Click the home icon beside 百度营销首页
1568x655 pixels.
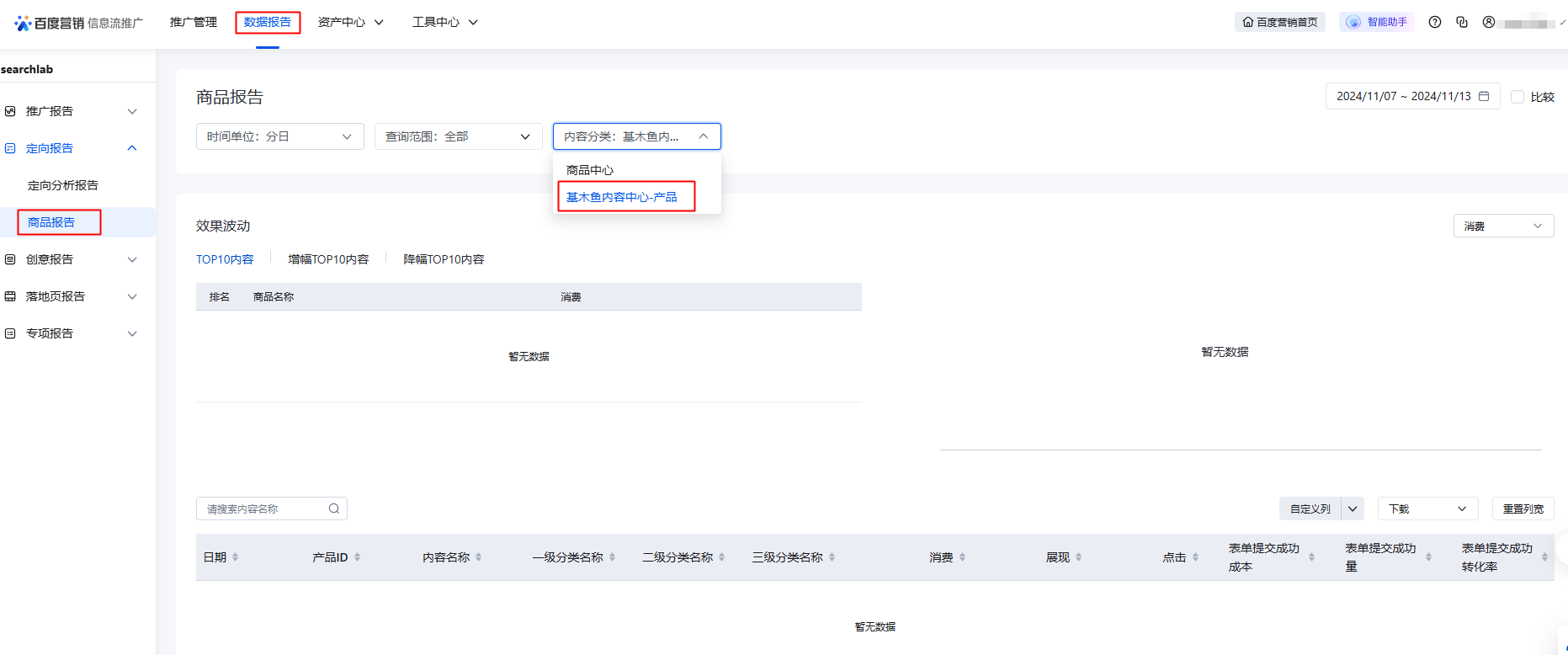[1248, 23]
